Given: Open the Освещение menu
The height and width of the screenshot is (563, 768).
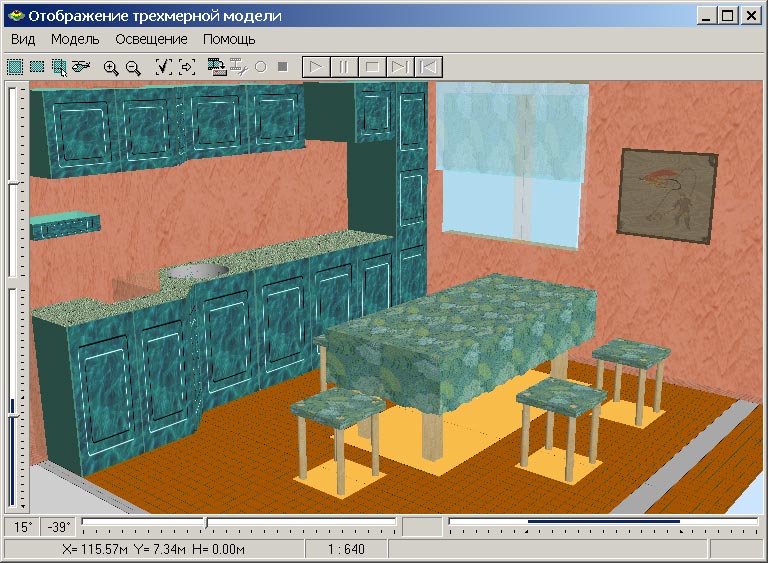Looking at the screenshot, I should pos(151,39).
